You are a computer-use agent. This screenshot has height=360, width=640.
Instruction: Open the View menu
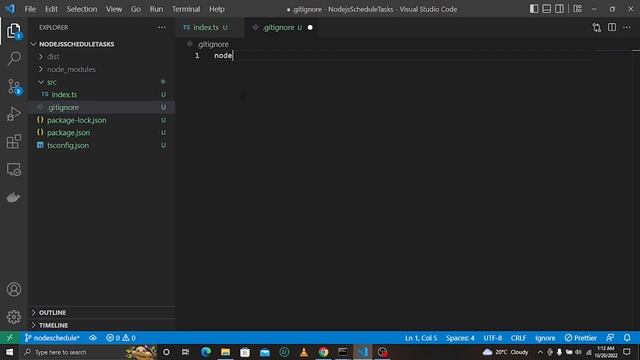pos(114,9)
